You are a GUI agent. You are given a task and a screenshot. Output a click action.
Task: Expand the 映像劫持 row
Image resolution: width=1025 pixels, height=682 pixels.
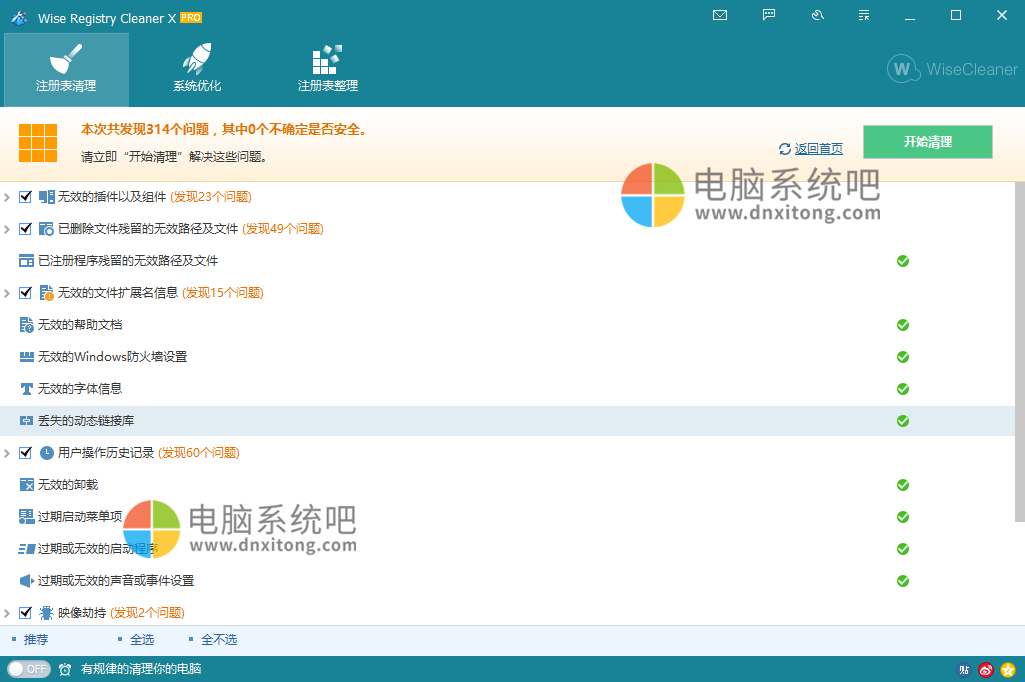coord(7,613)
